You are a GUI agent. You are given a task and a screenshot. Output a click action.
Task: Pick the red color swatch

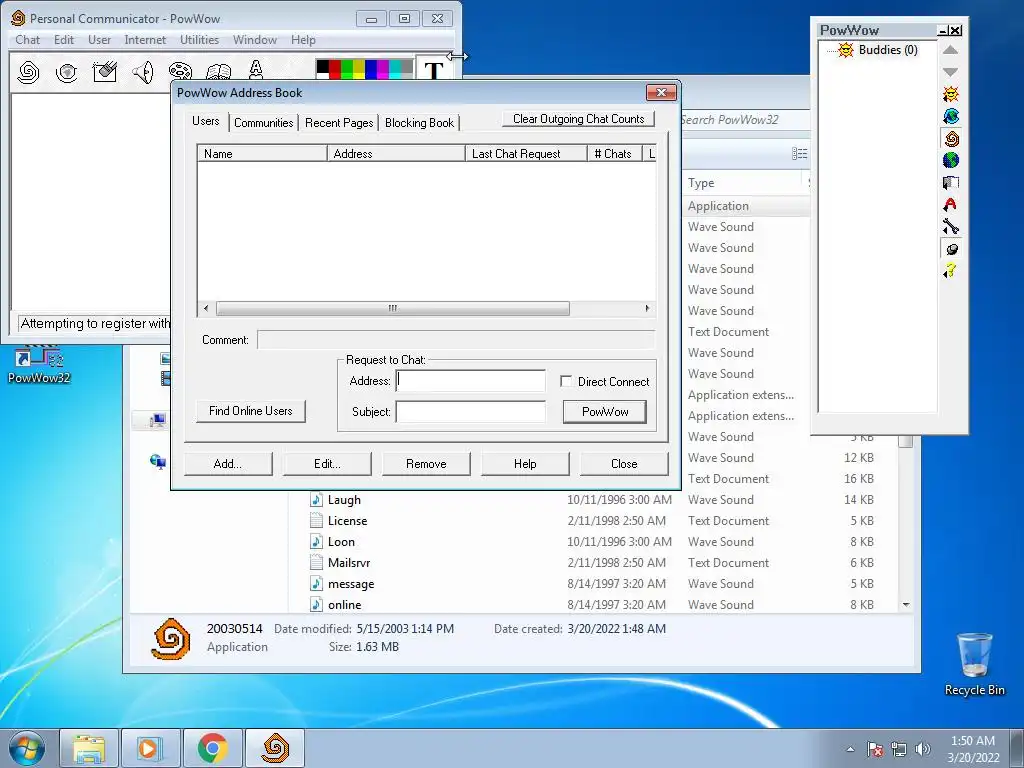tap(334, 69)
